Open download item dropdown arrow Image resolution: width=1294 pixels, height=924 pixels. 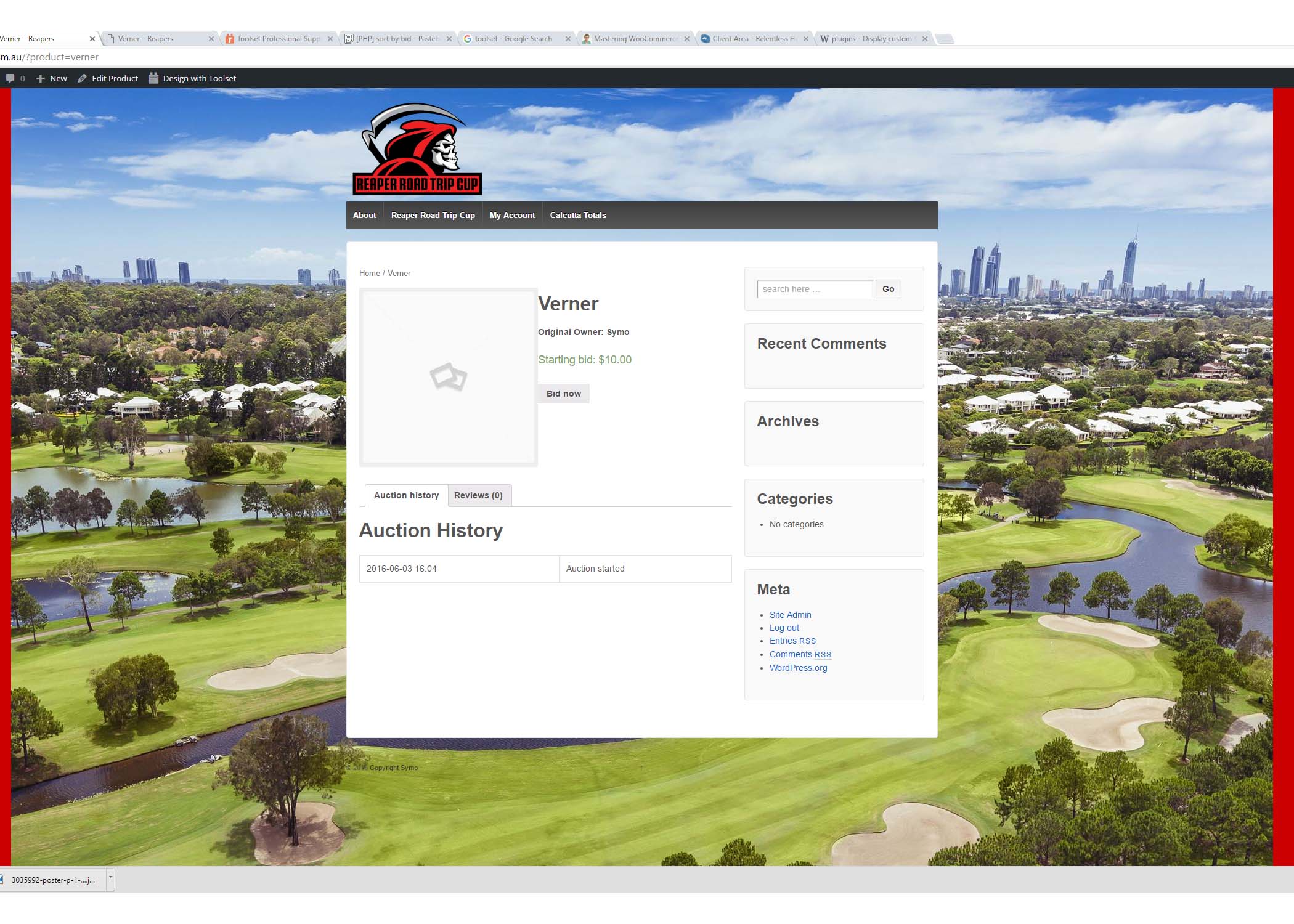pos(110,877)
